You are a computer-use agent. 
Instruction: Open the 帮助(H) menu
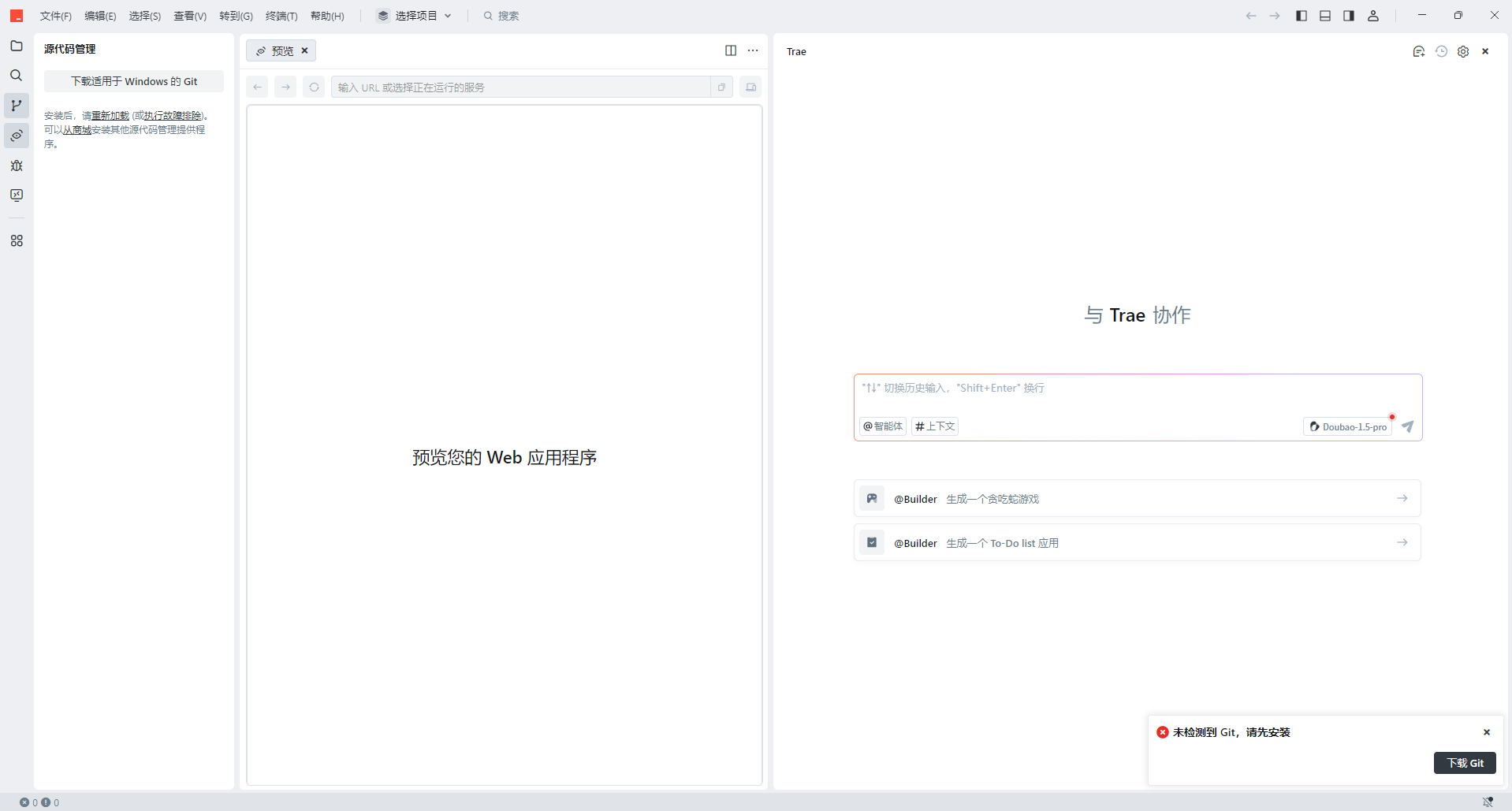click(327, 16)
